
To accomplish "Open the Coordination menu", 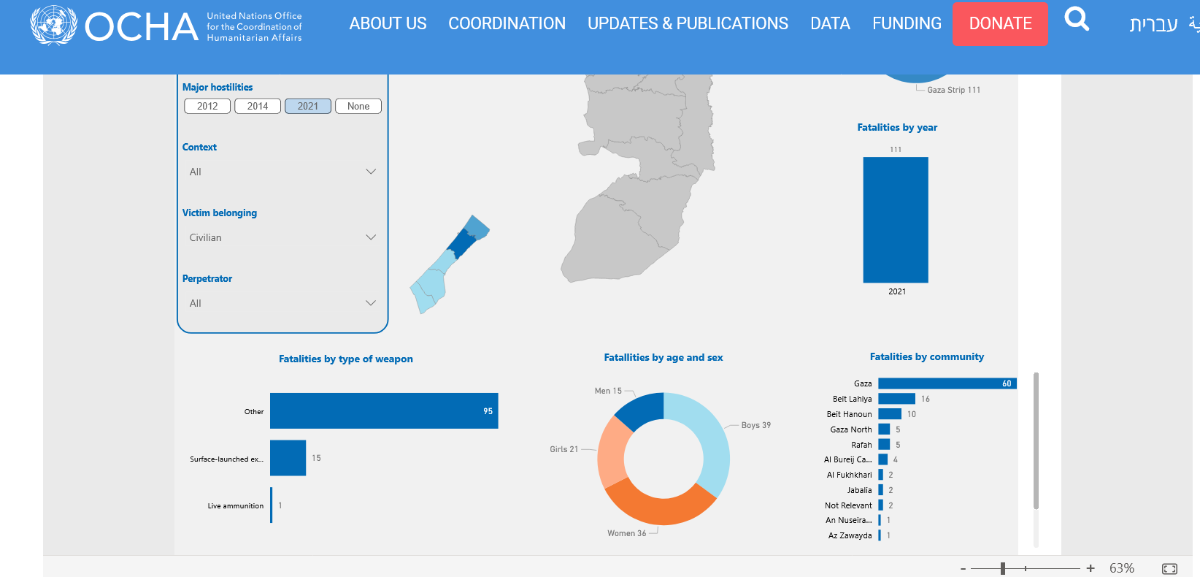I will pyautogui.click(x=506, y=23).
